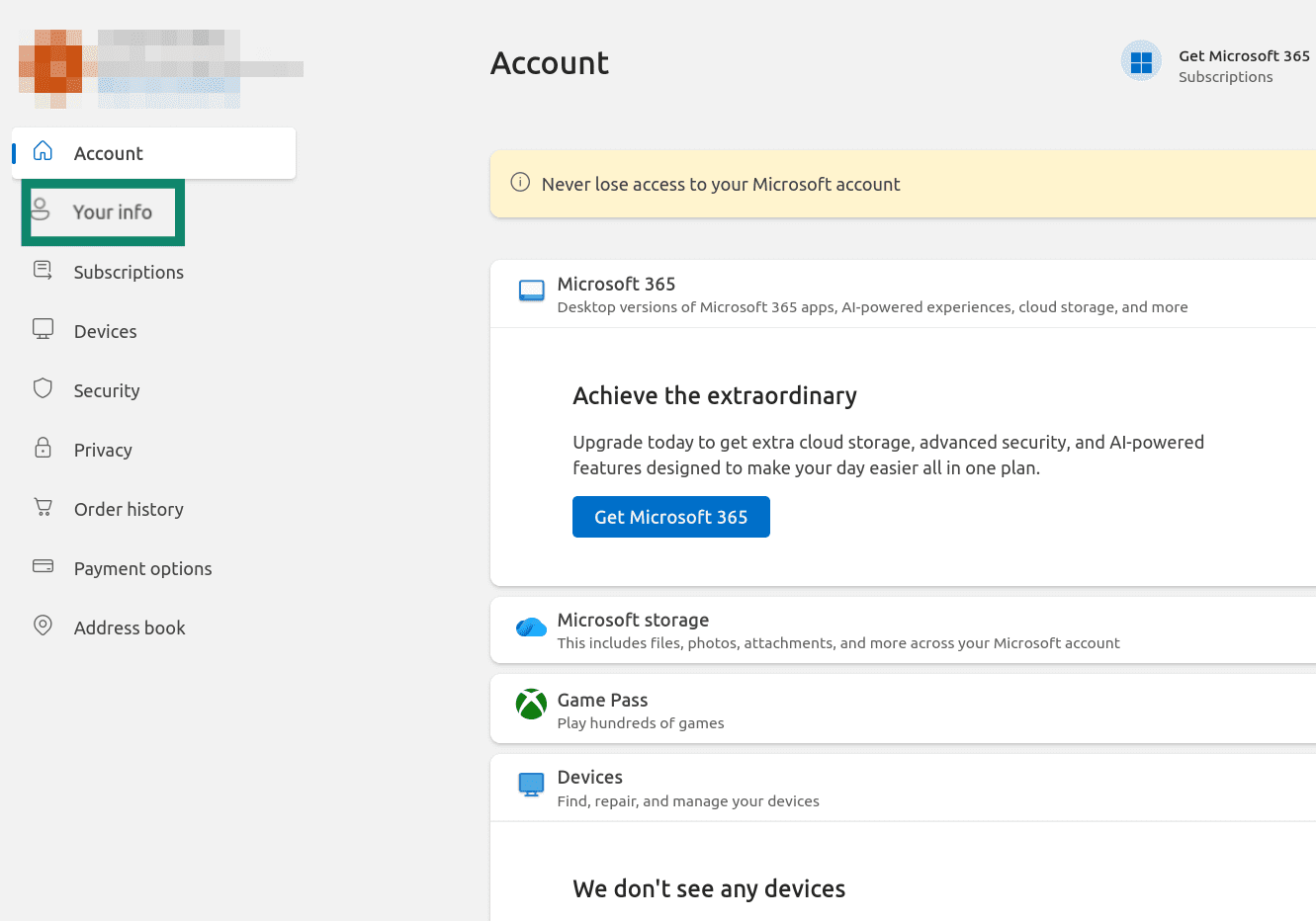
Task: Expand the Game Pass card header
Action: tap(903, 709)
